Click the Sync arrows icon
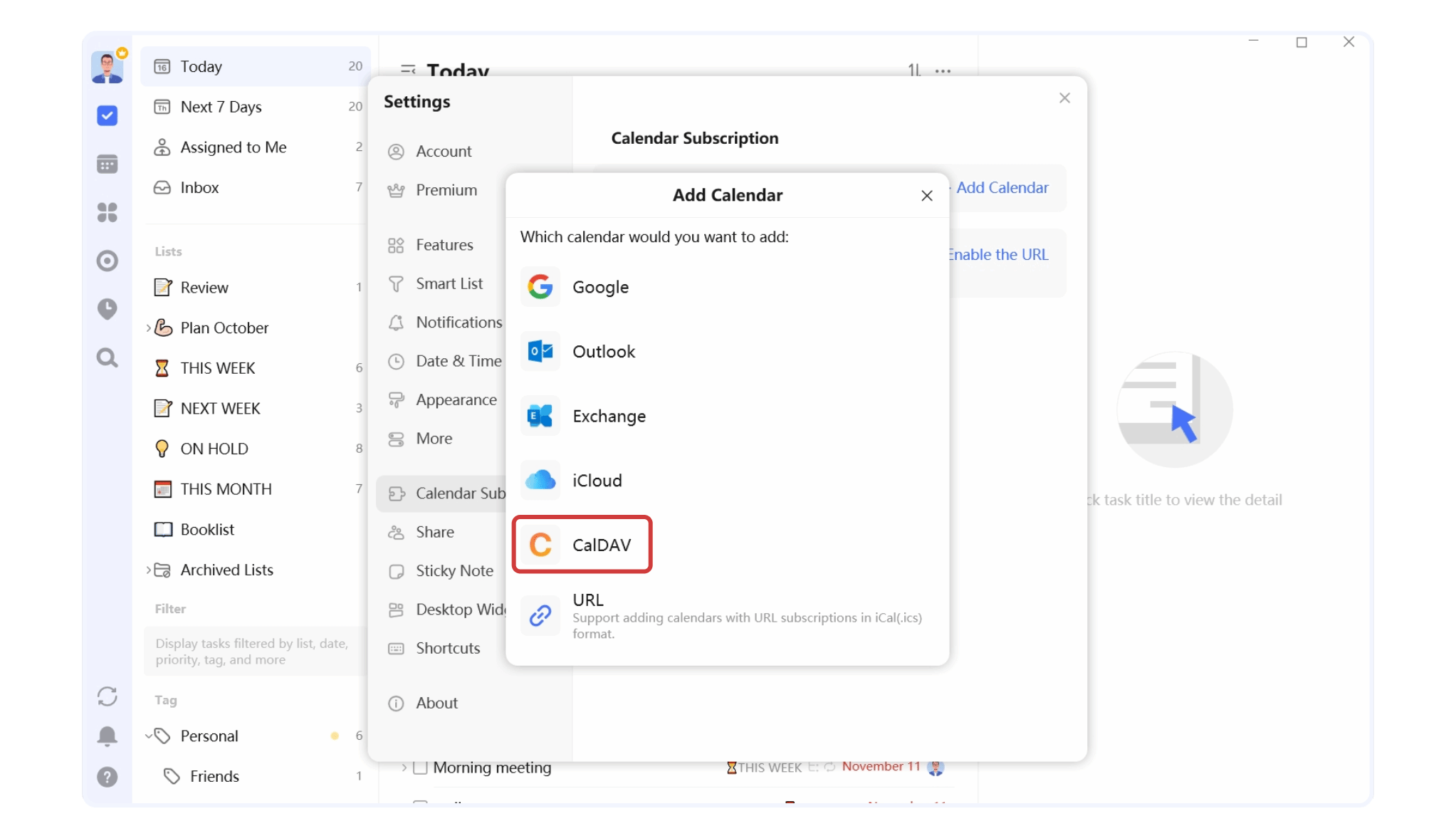This screenshot has width=1456, height=831. (108, 696)
